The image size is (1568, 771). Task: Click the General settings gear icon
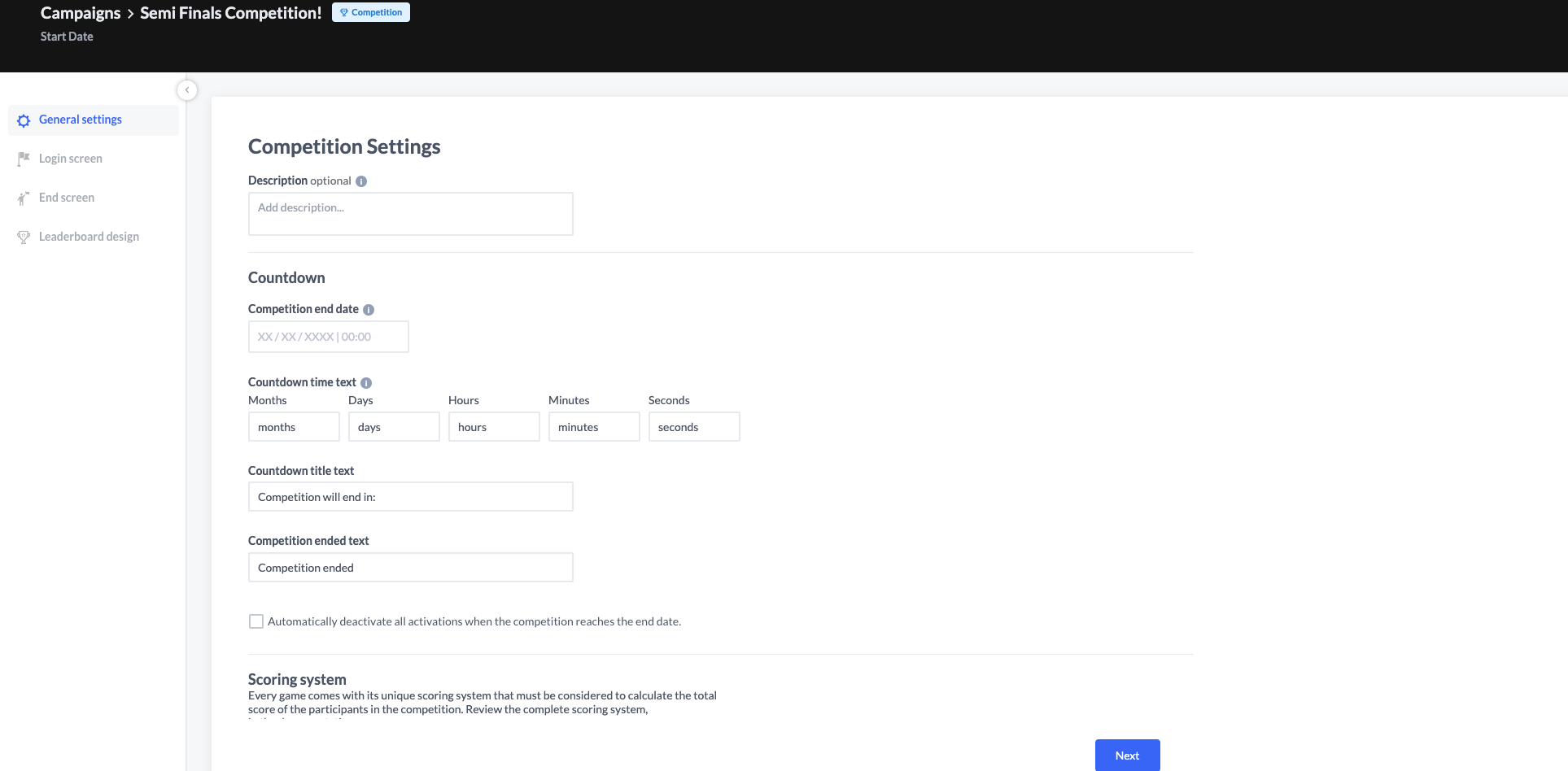point(24,120)
